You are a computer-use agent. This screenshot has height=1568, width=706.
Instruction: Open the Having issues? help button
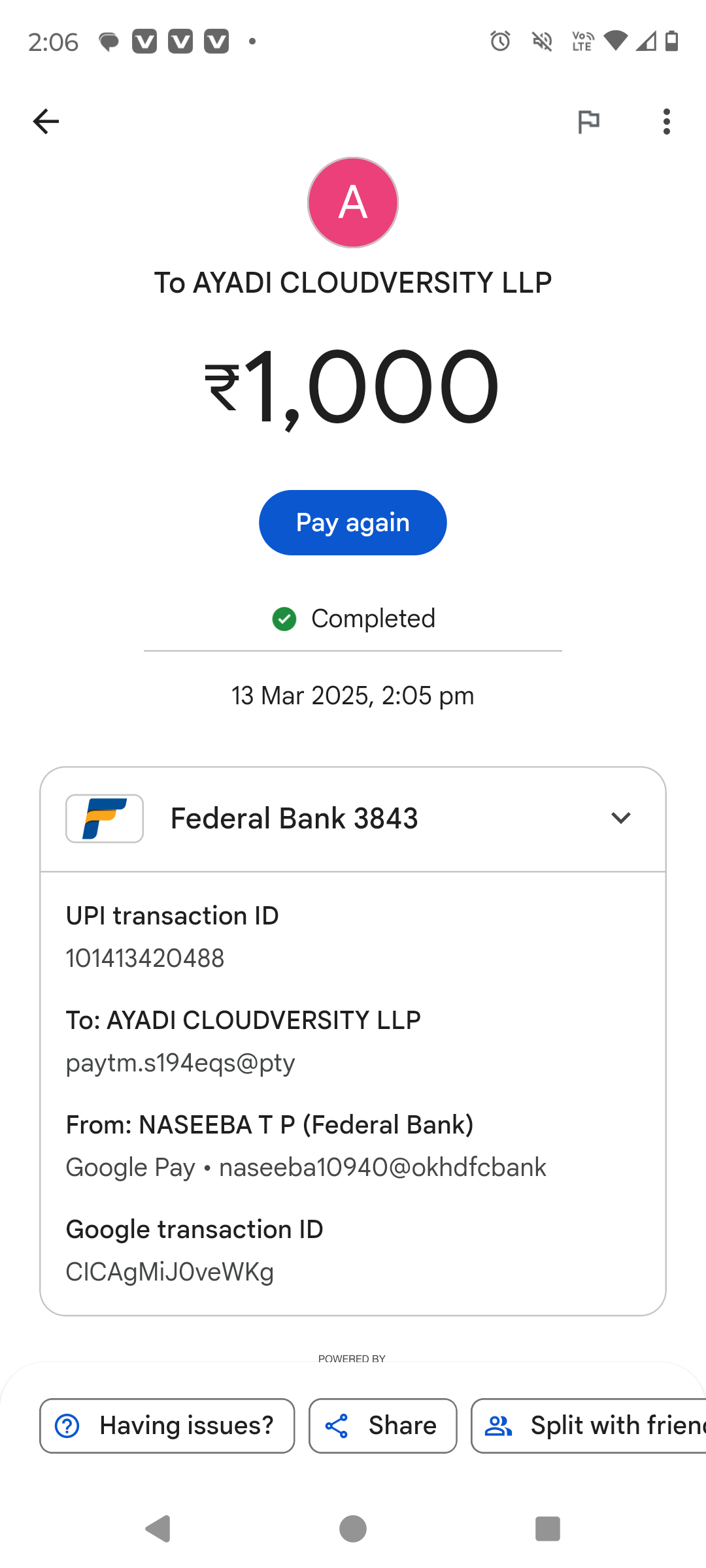click(167, 1426)
